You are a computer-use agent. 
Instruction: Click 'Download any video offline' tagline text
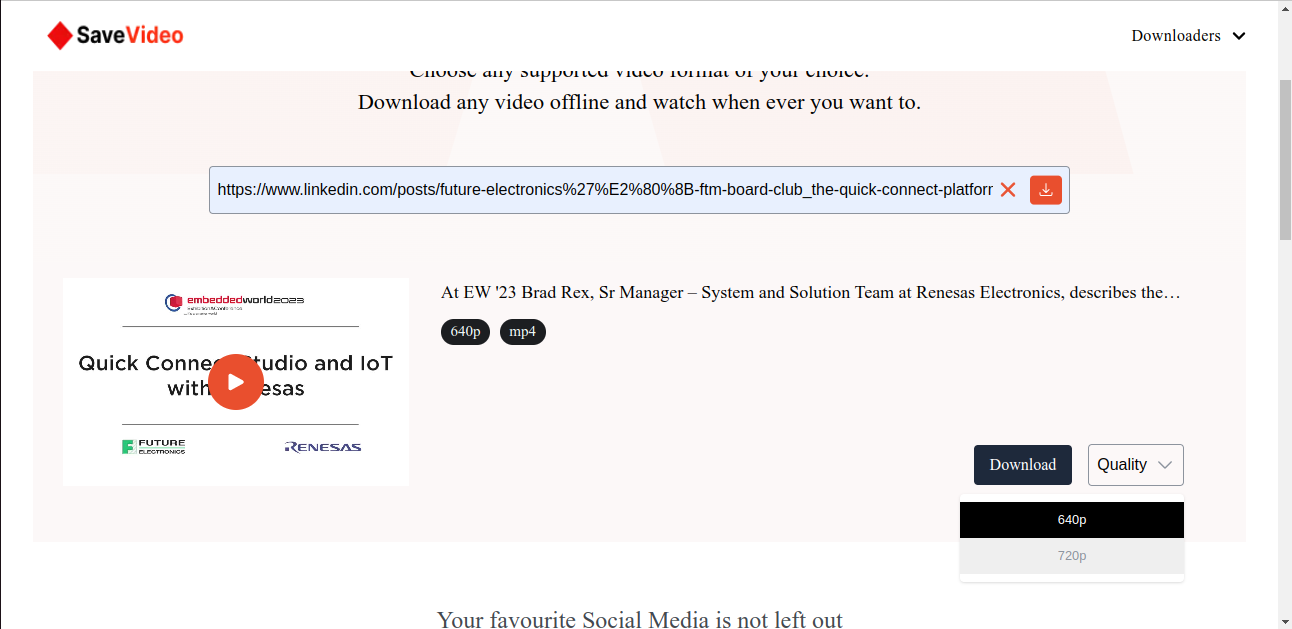640,102
